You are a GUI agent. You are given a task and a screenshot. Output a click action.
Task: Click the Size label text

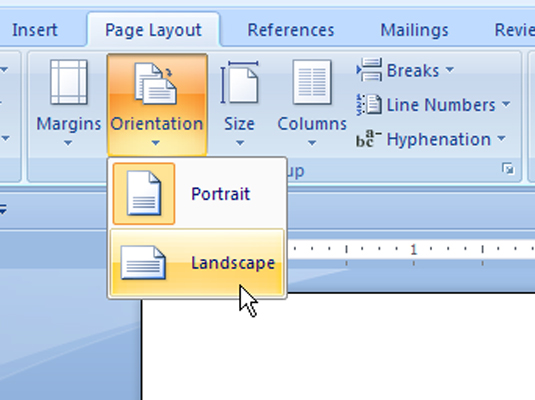tap(239, 124)
